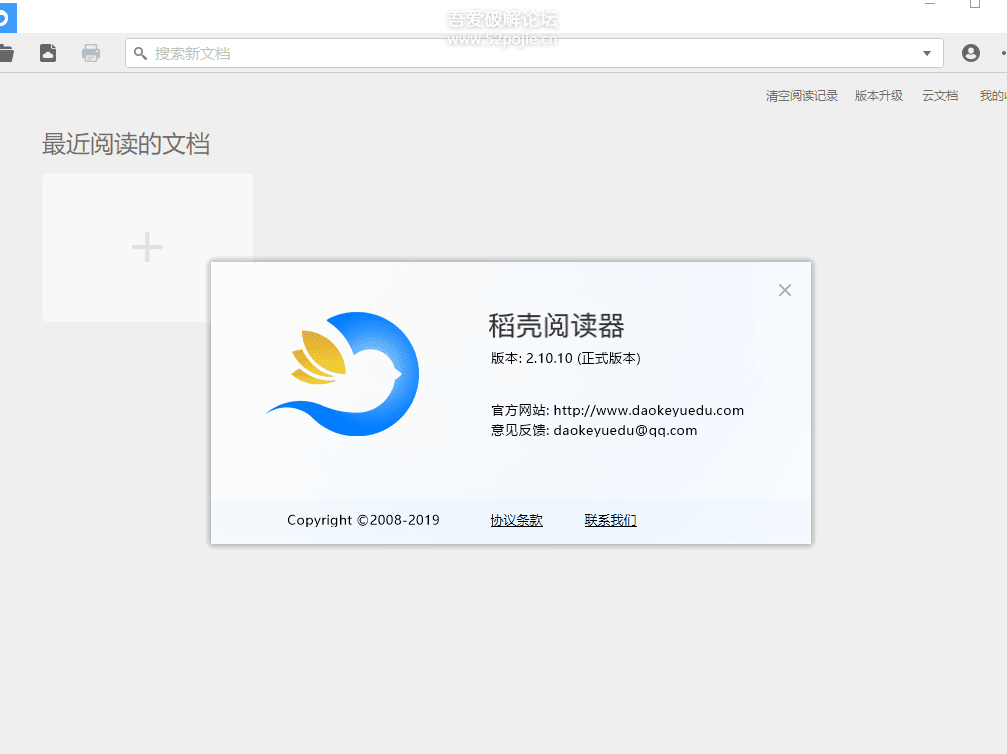The height and width of the screenshot is (754, 1007).
Task: Select the print icon
Action: click(x=90, y=53)
